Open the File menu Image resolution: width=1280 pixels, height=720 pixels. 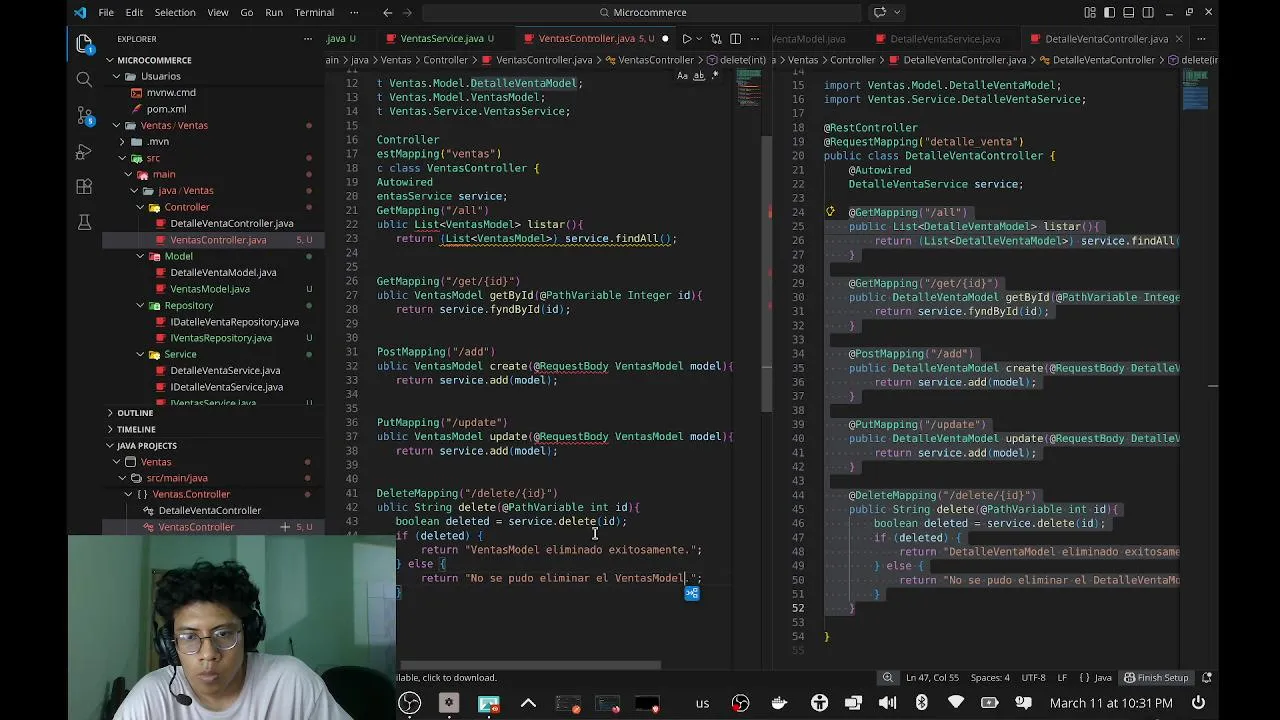point(106,12)
